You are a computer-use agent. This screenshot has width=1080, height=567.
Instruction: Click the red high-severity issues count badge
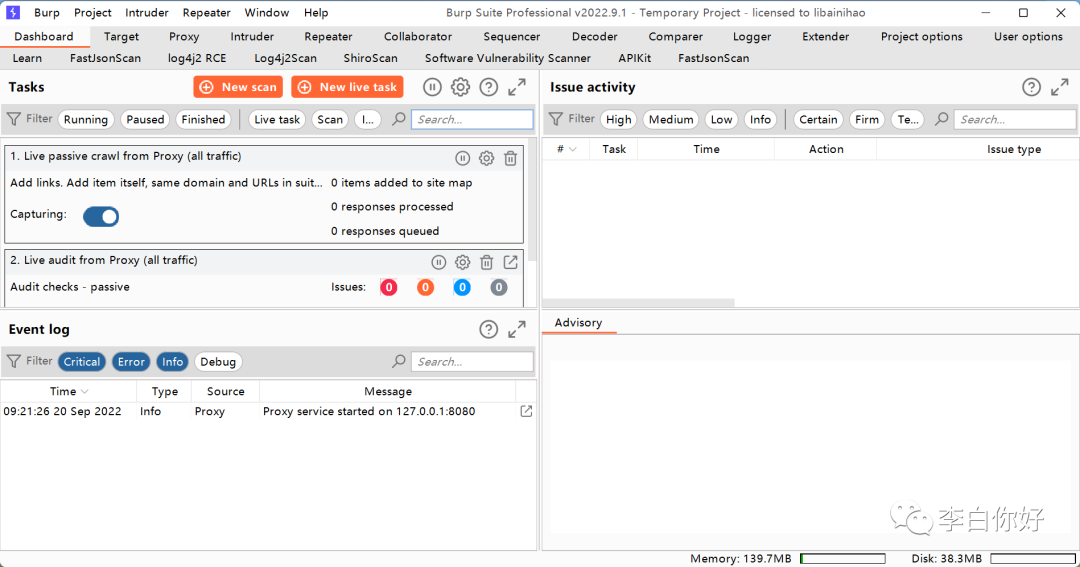click(x=388, y=287)
